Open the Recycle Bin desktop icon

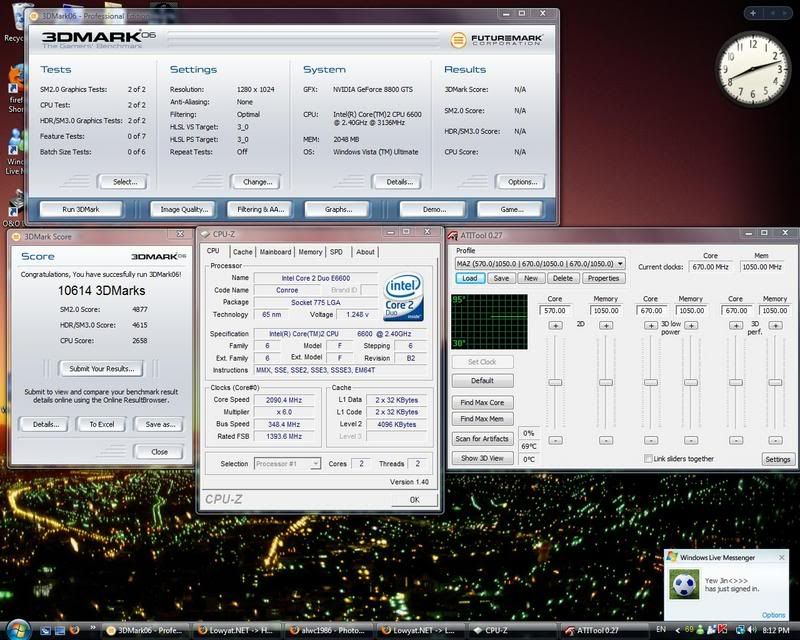(x=14, y=23)
